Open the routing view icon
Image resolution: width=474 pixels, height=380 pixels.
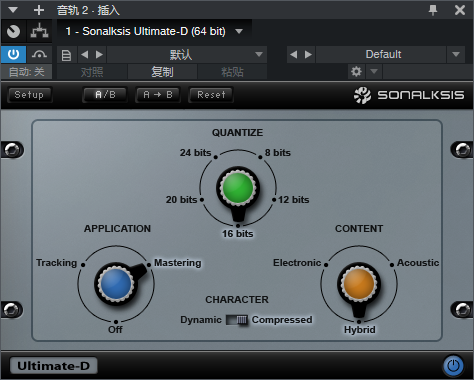(39, 31)
